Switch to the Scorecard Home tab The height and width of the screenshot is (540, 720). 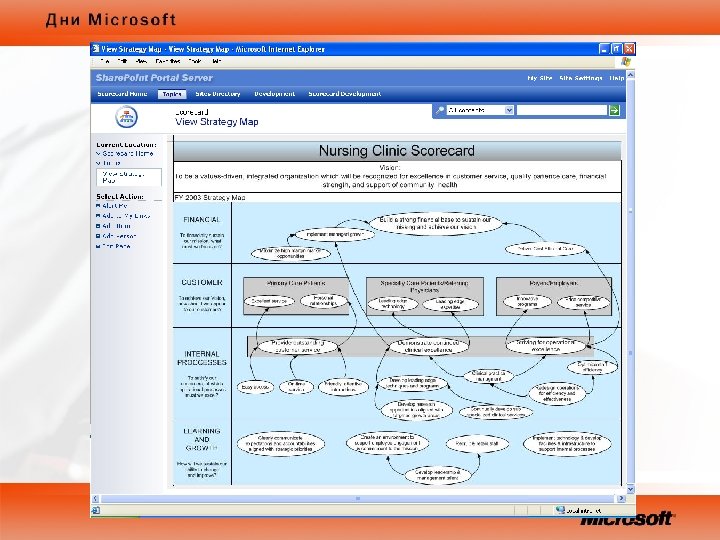pyautogui.click(x=122, y=94)
